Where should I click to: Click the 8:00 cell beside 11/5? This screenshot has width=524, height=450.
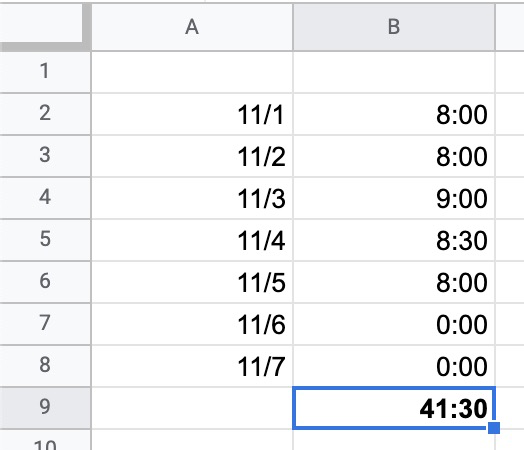394,282
